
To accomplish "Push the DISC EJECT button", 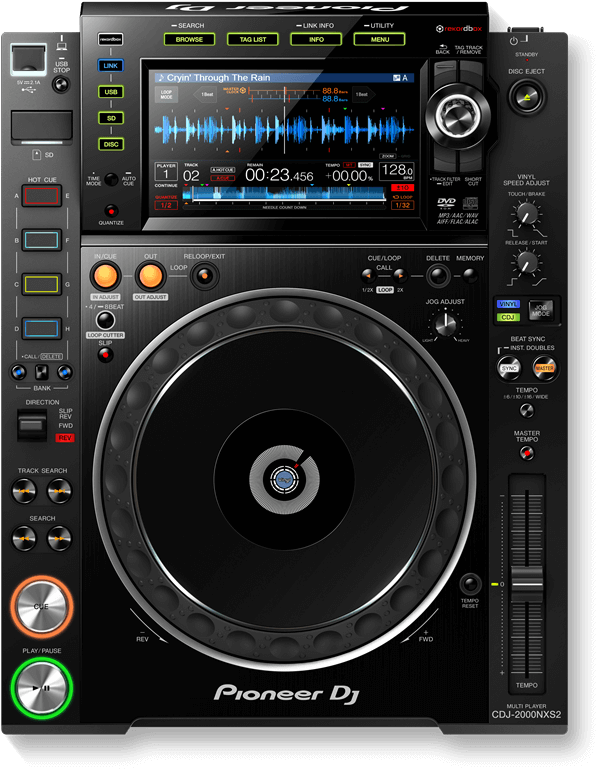I will pyautogui.click(x=526, y=97).
